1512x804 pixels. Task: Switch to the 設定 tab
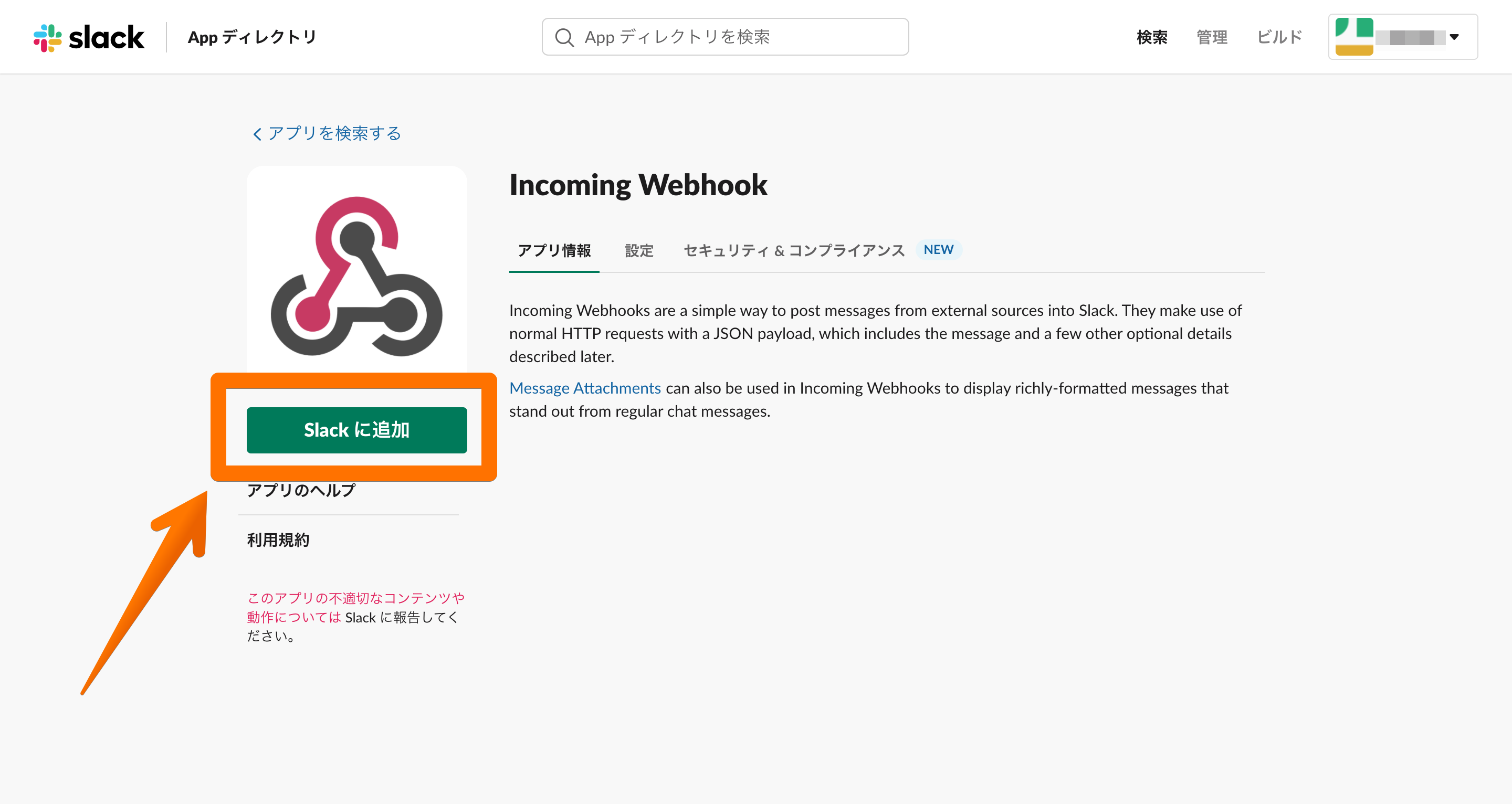[638, 250]
